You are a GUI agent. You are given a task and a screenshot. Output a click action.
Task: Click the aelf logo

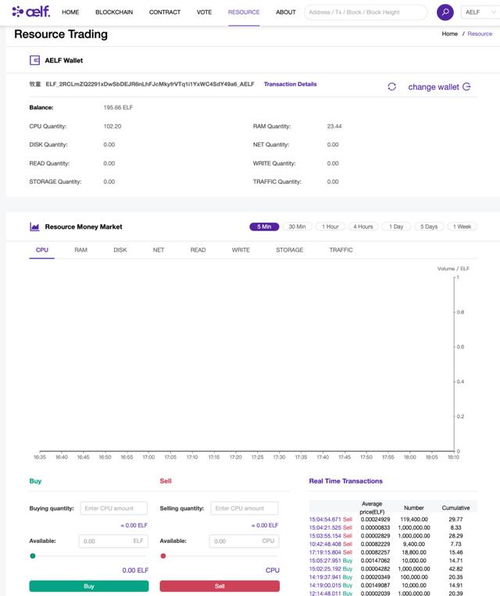click(x=31, y=12)
